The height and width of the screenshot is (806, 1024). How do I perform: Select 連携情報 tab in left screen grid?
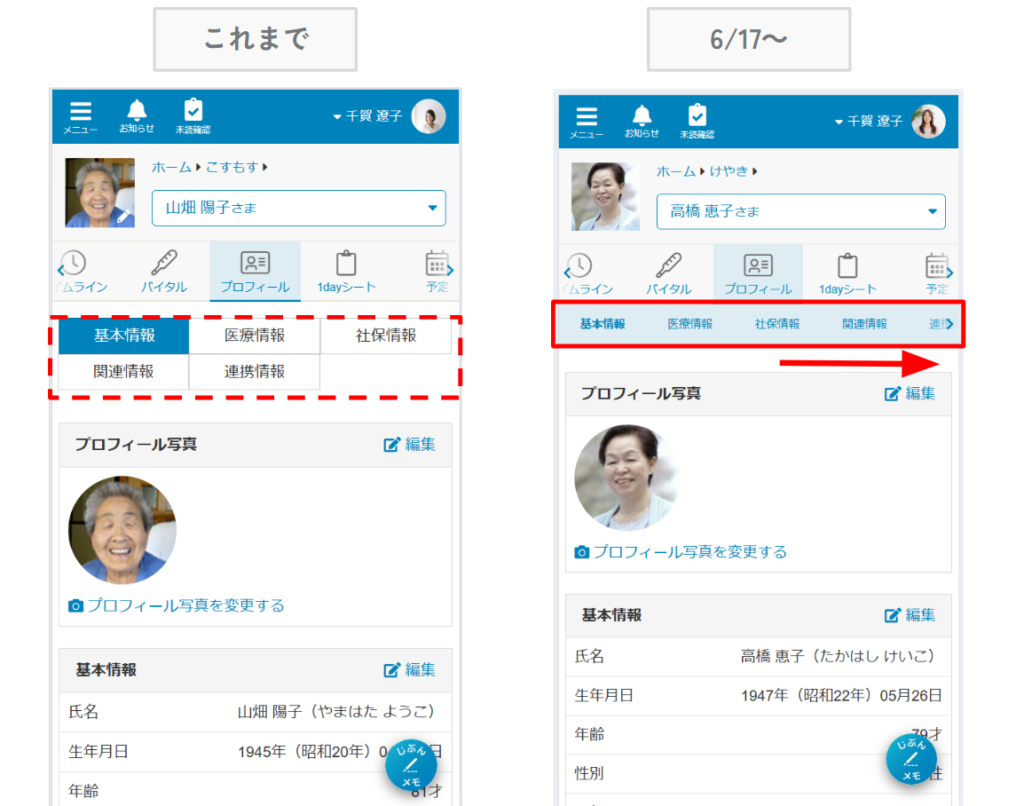pos(255,372)
